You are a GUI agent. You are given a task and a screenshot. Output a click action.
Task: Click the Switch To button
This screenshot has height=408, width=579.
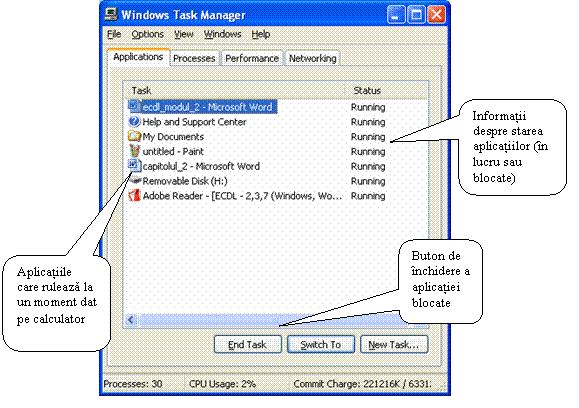point(321,344)
